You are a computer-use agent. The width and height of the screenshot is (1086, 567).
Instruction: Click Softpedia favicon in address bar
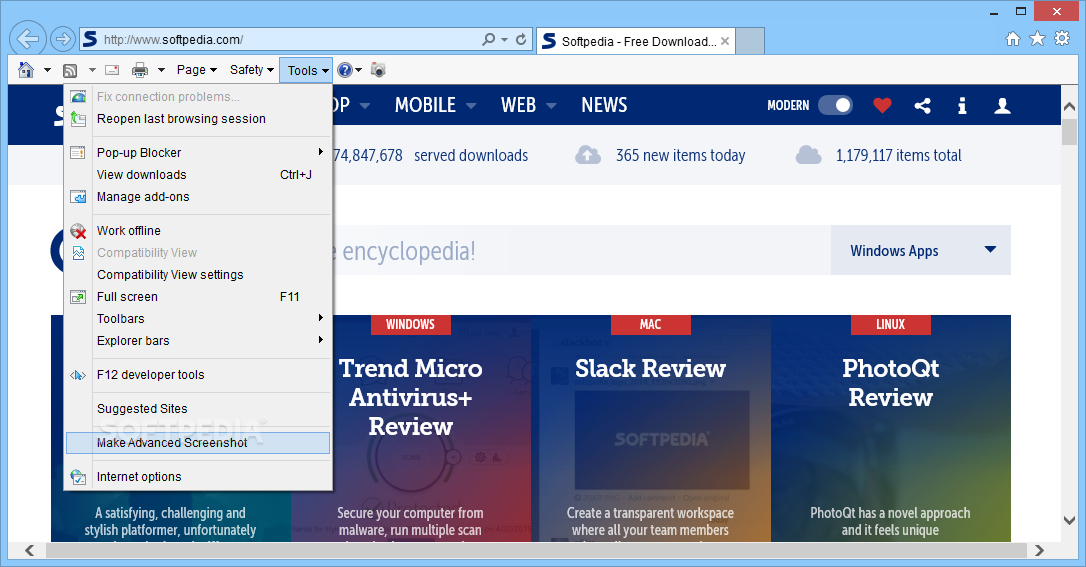point(90,39)
